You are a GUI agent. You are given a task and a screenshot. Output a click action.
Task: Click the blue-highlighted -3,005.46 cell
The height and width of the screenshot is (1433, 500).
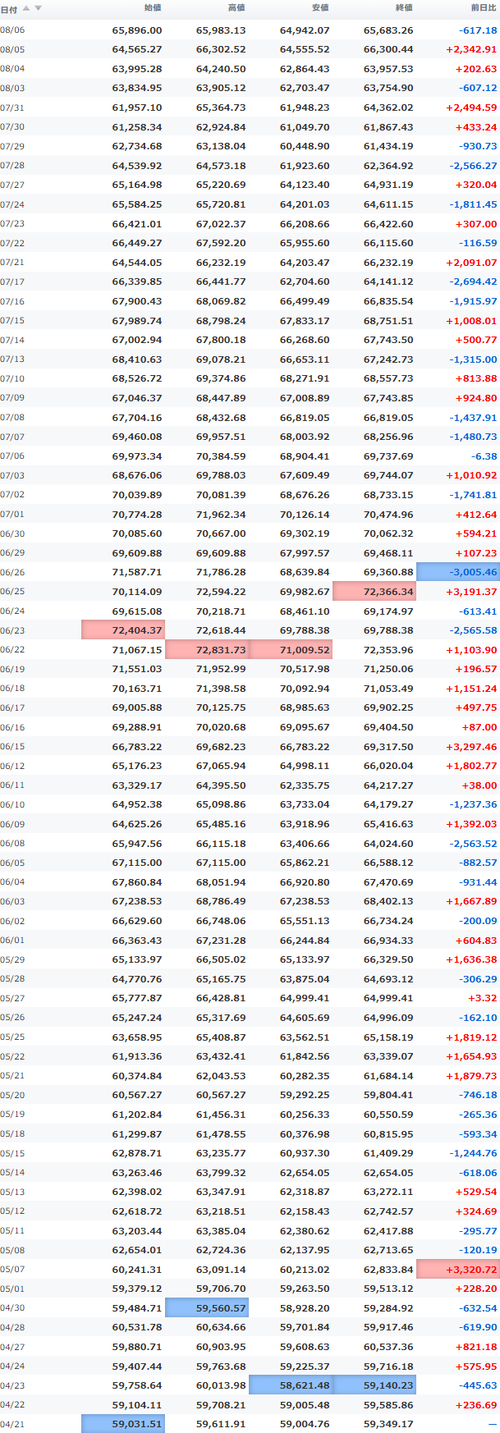coord(458,572)
